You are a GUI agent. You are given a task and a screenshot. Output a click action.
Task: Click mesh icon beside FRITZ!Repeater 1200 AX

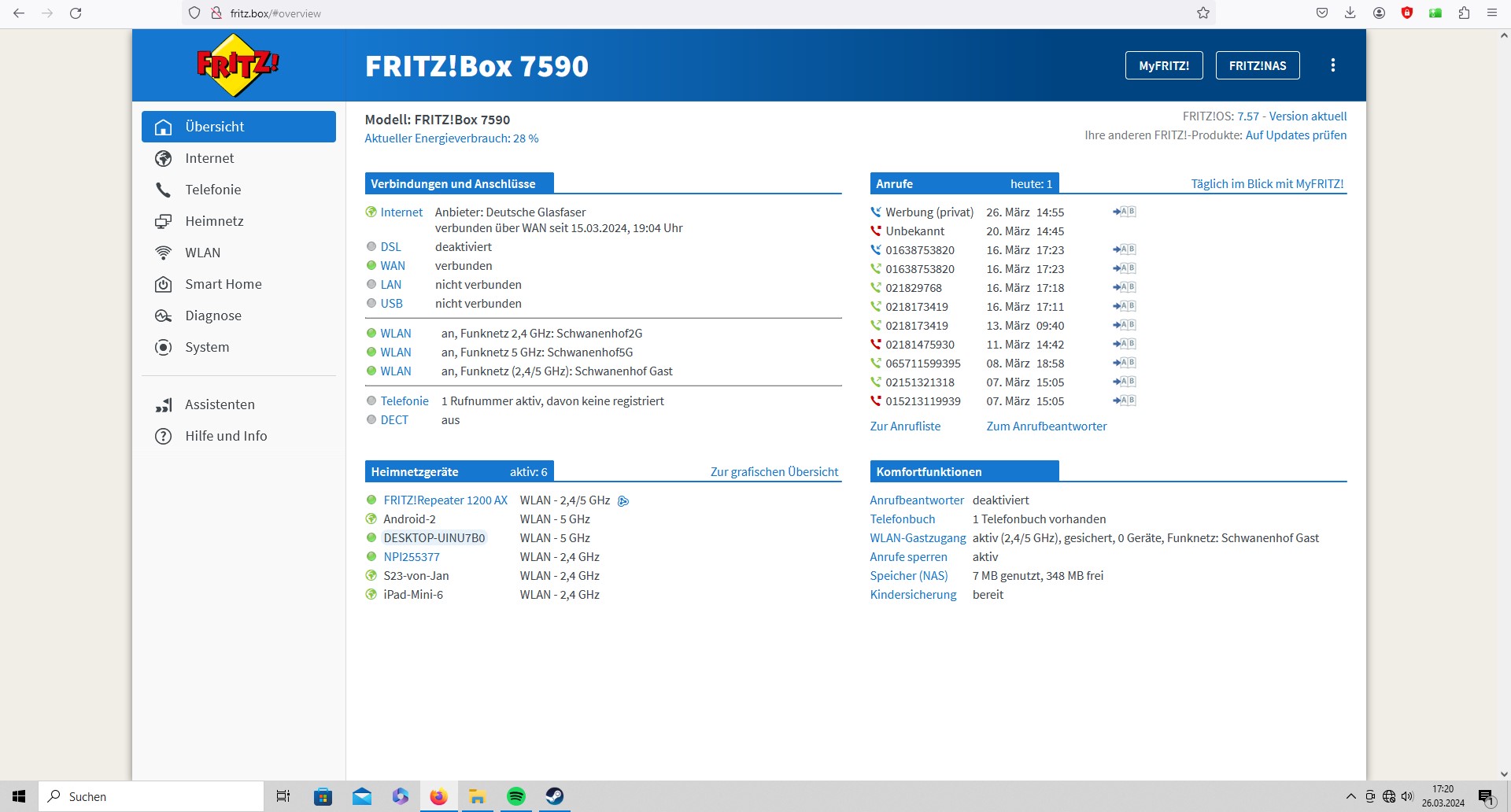pyautogui.click(x=623, y=501)
